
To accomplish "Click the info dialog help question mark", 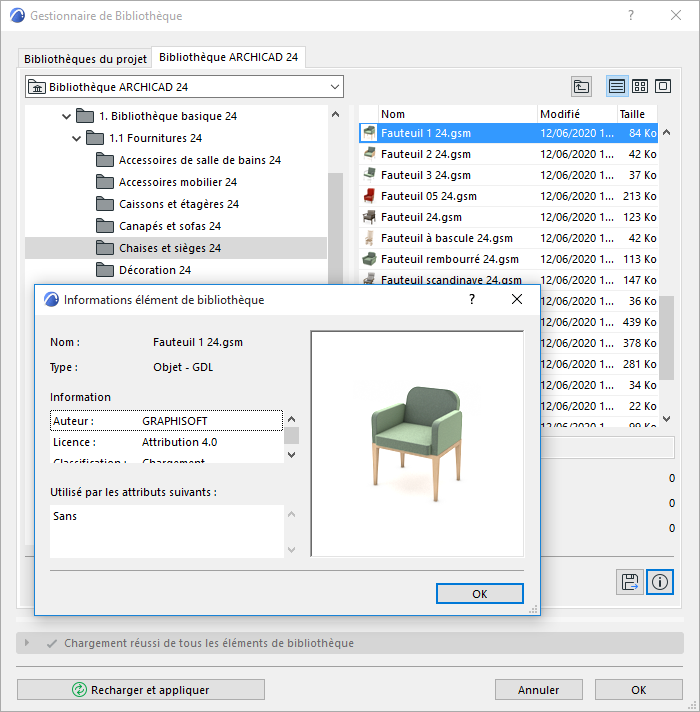I will pos(472,299).
